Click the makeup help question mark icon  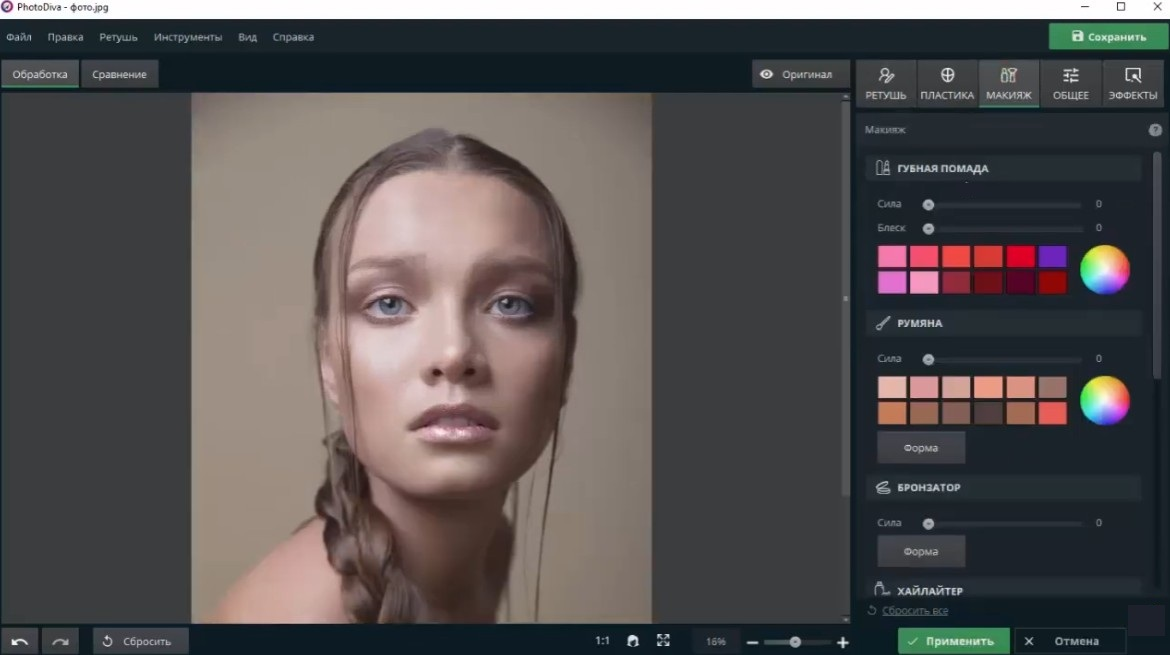[x=1155, y=130]
